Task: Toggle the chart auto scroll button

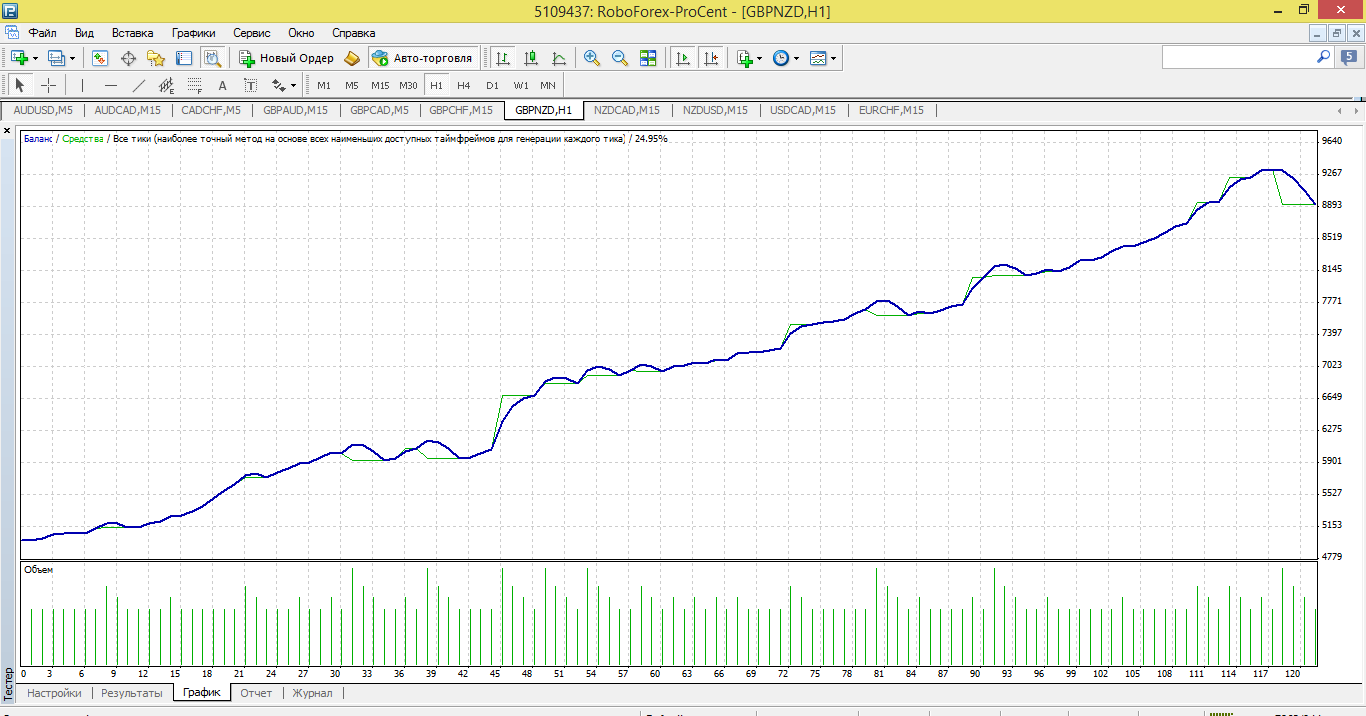Action: coord(683,58)
